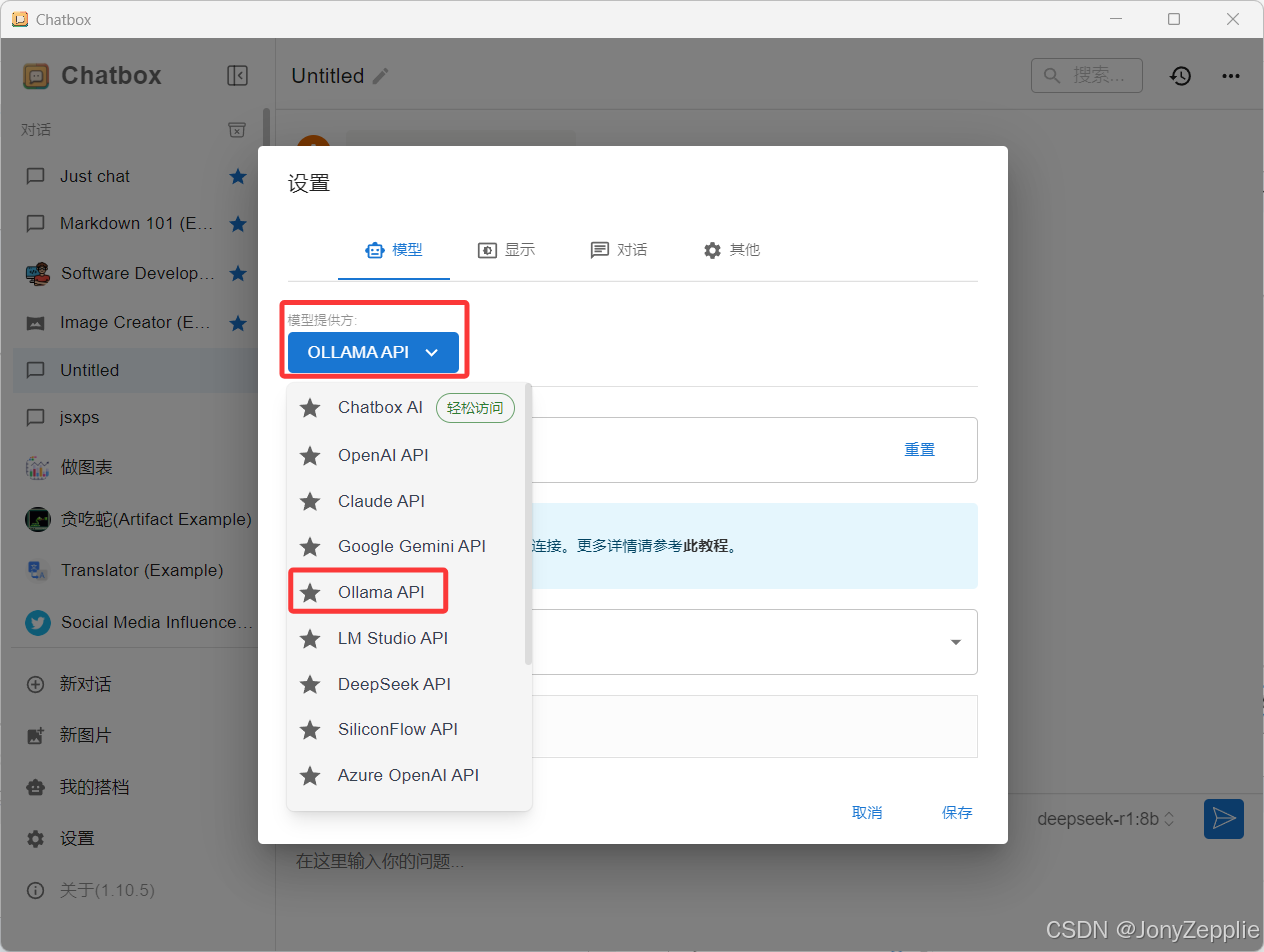Open the three-dot more options menu
The height and width of the screenshot is (952, 1264).
(1231, 76)
